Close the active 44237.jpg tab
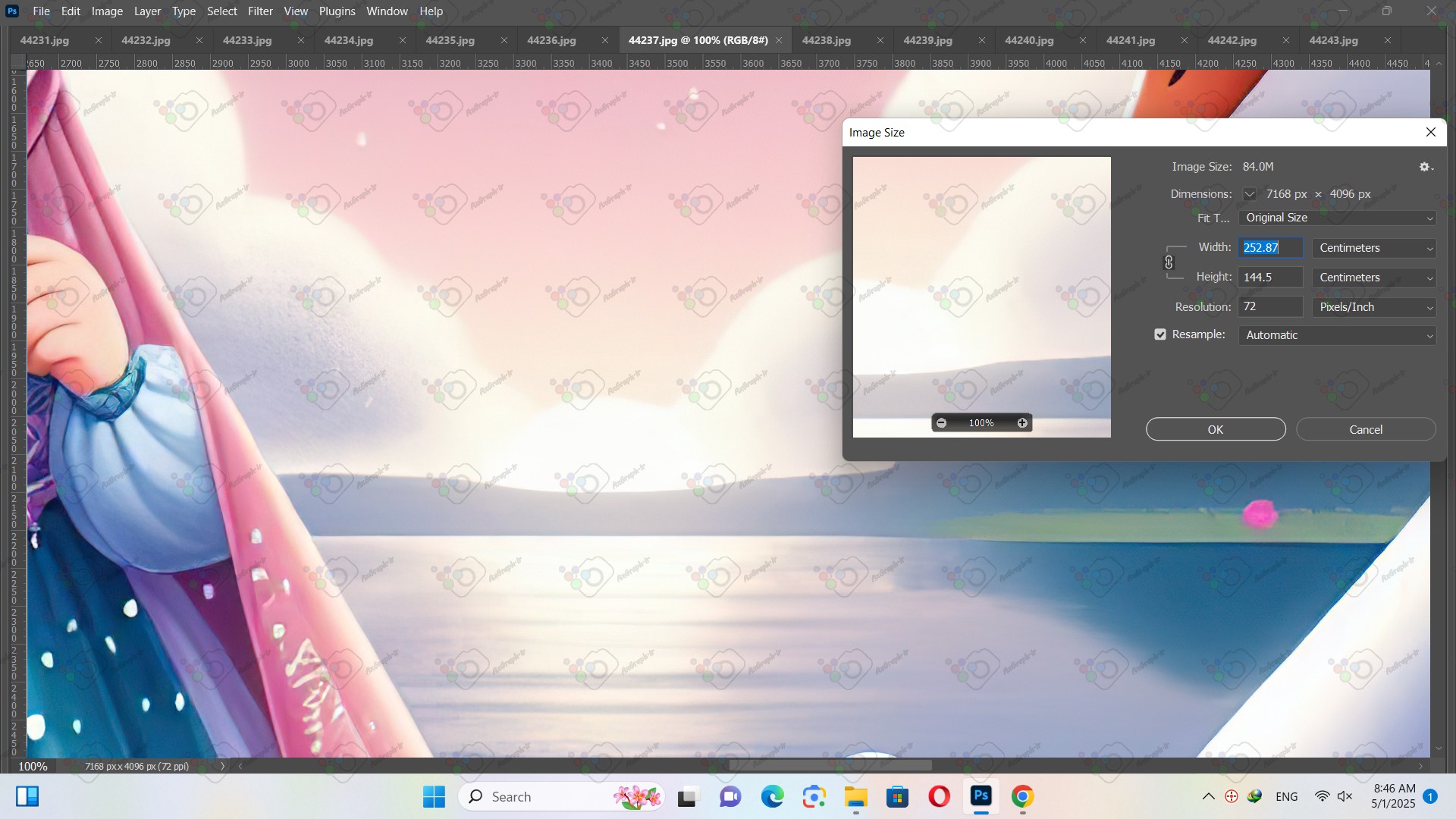 [x=779, y=41]
